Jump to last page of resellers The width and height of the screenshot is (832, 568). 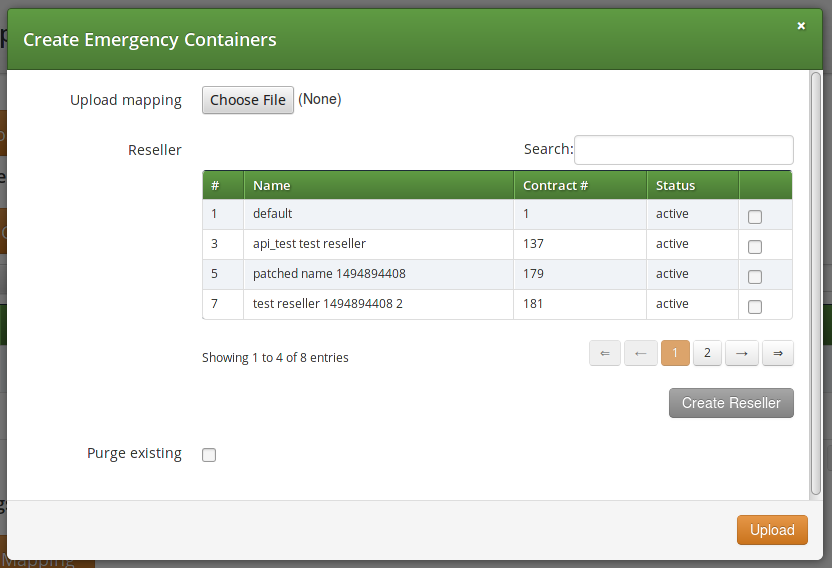coord(777,353)
